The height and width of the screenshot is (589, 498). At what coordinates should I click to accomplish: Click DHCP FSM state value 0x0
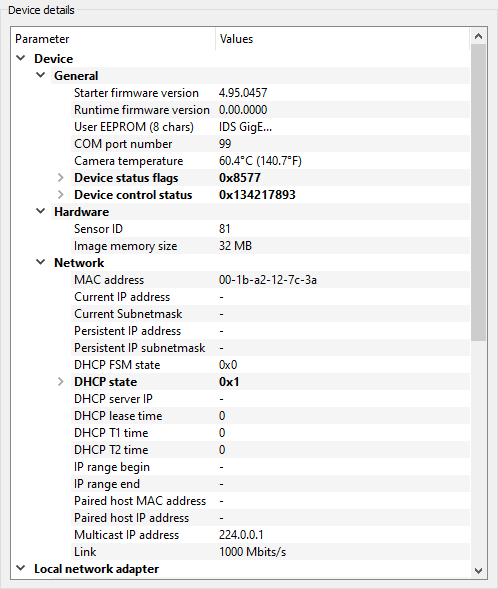pyautogui.click(x=228, y=365)
